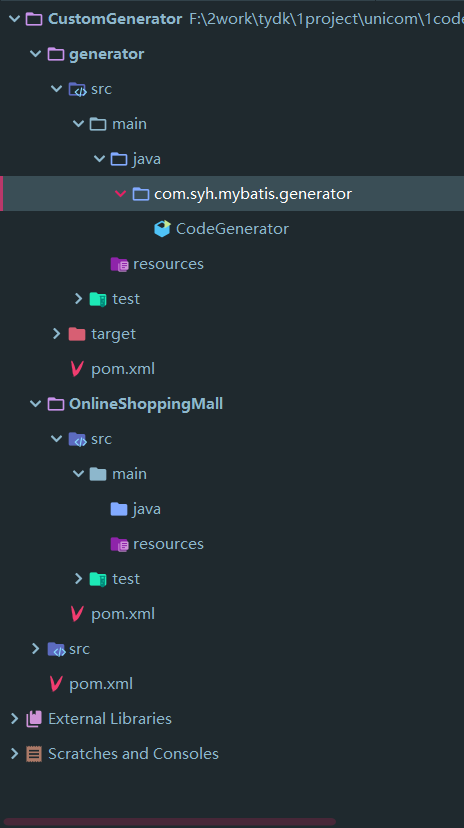Collapse the com.syh.mybatis.generator package

(120, 194)
